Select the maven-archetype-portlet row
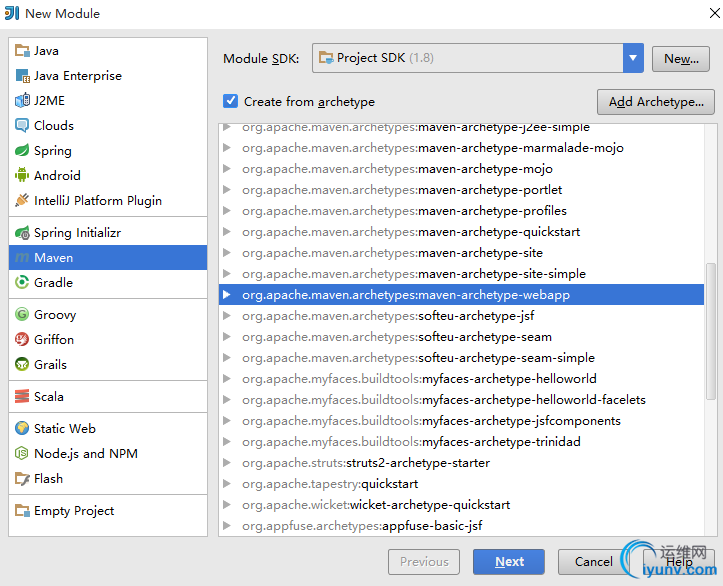This screenshot has height=586, width=723. click(462, 189)
